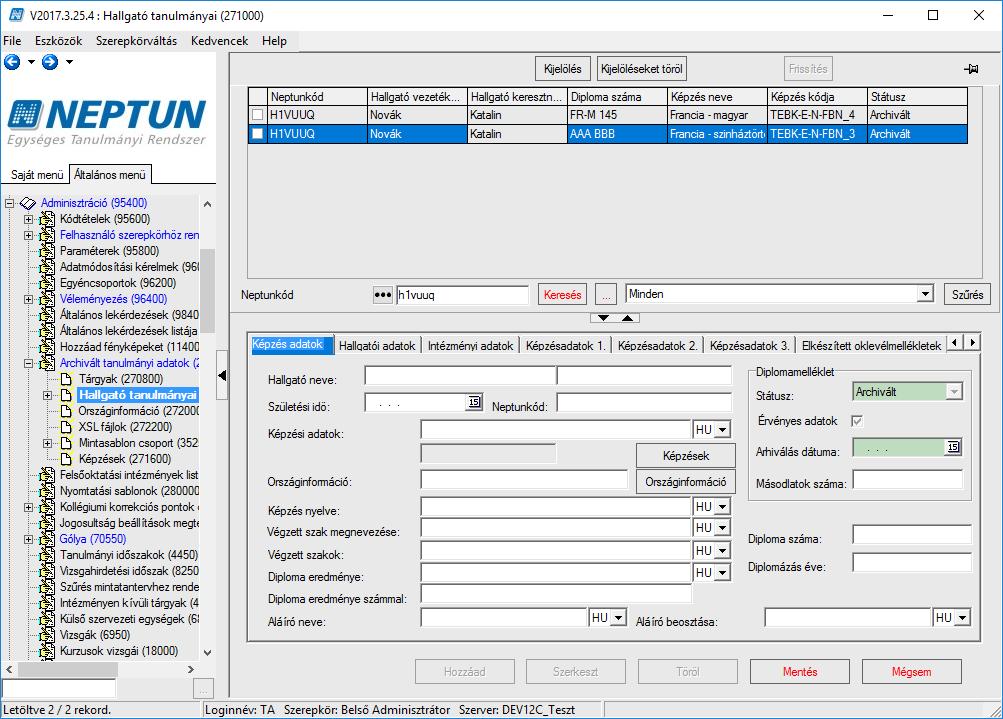Click the blue forward navigation arrow
This screenshot has width=1003, height=719.
(50, 62)
